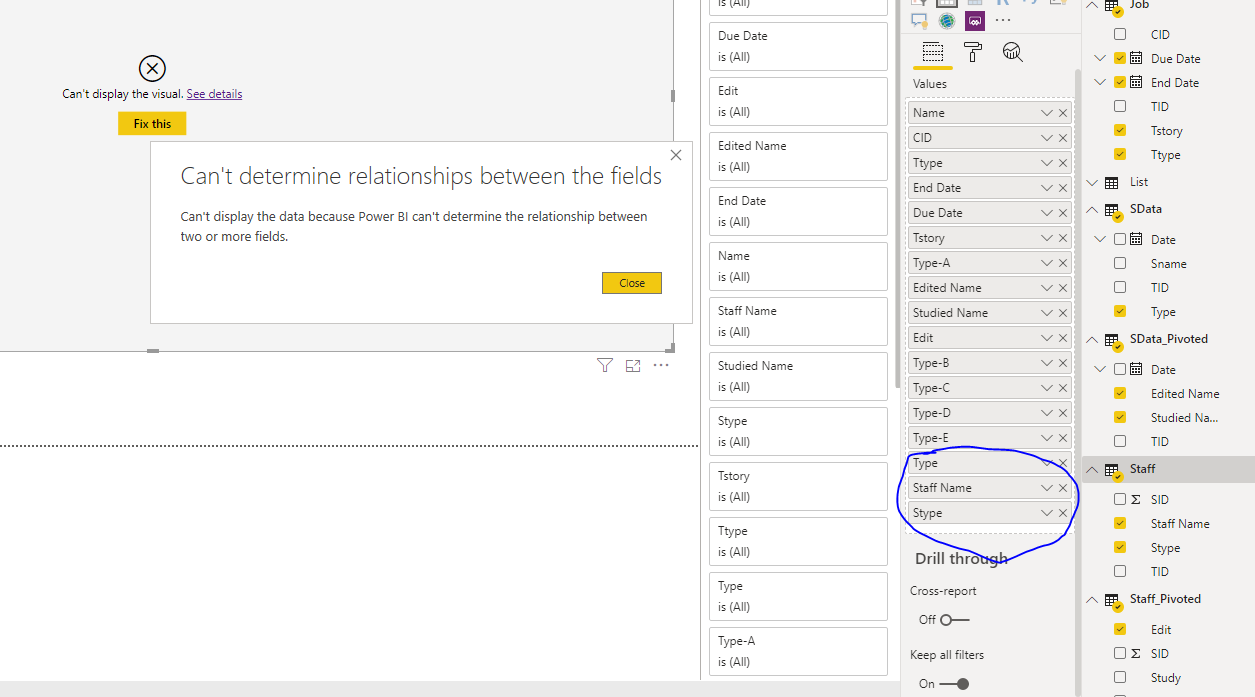Click the visual filter funnel icon
The height and width of the screenshot is (697, 1255).
point(604,366)
